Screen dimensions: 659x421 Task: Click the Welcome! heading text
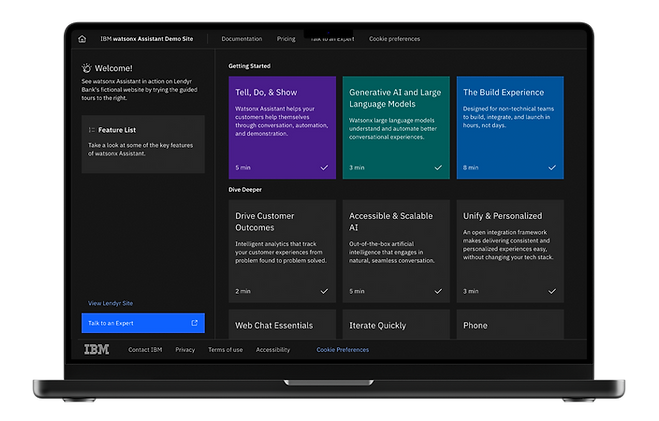[113, 68]
